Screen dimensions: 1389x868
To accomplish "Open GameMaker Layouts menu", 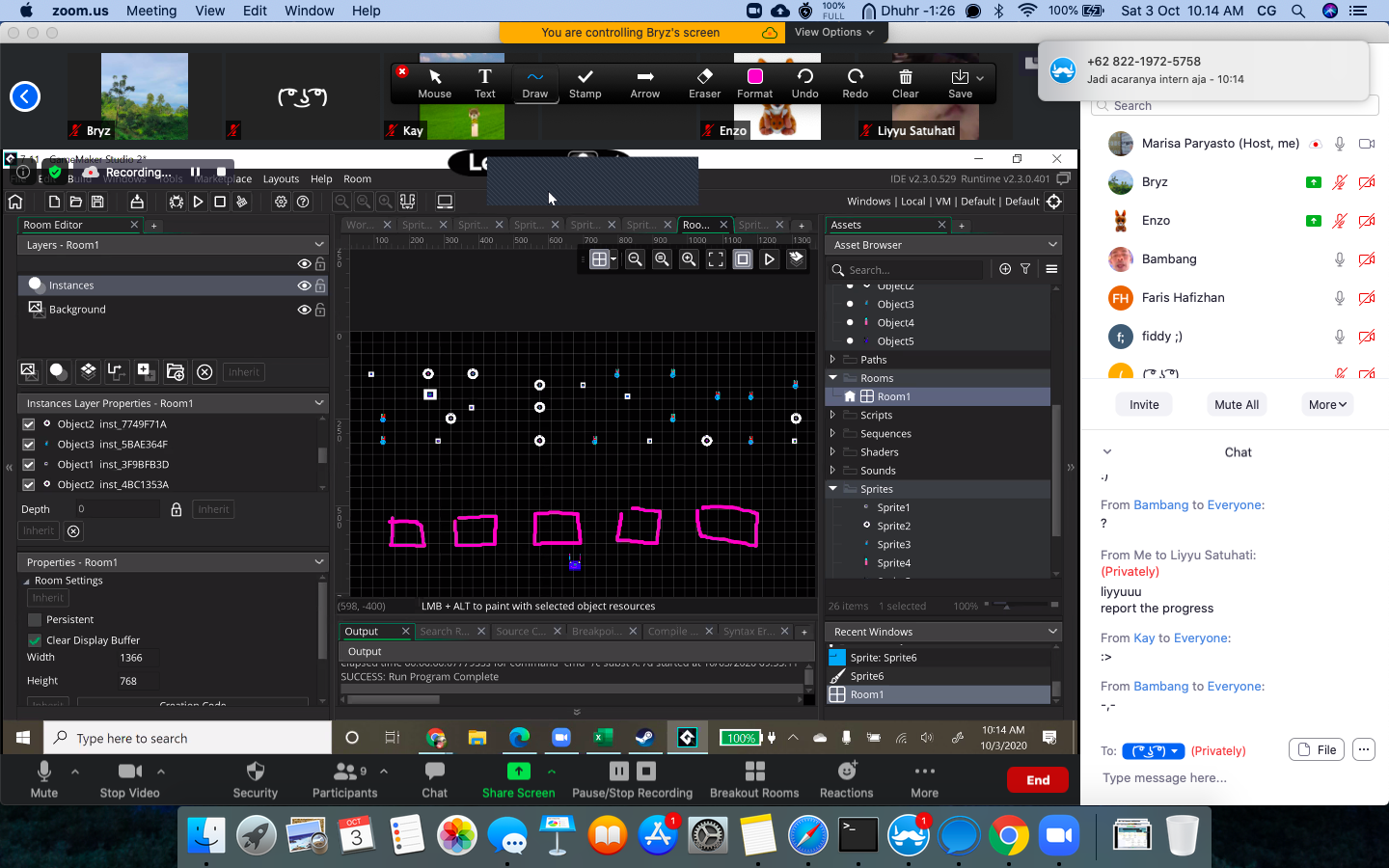I will pyautogui.click(x=281, y=178).
